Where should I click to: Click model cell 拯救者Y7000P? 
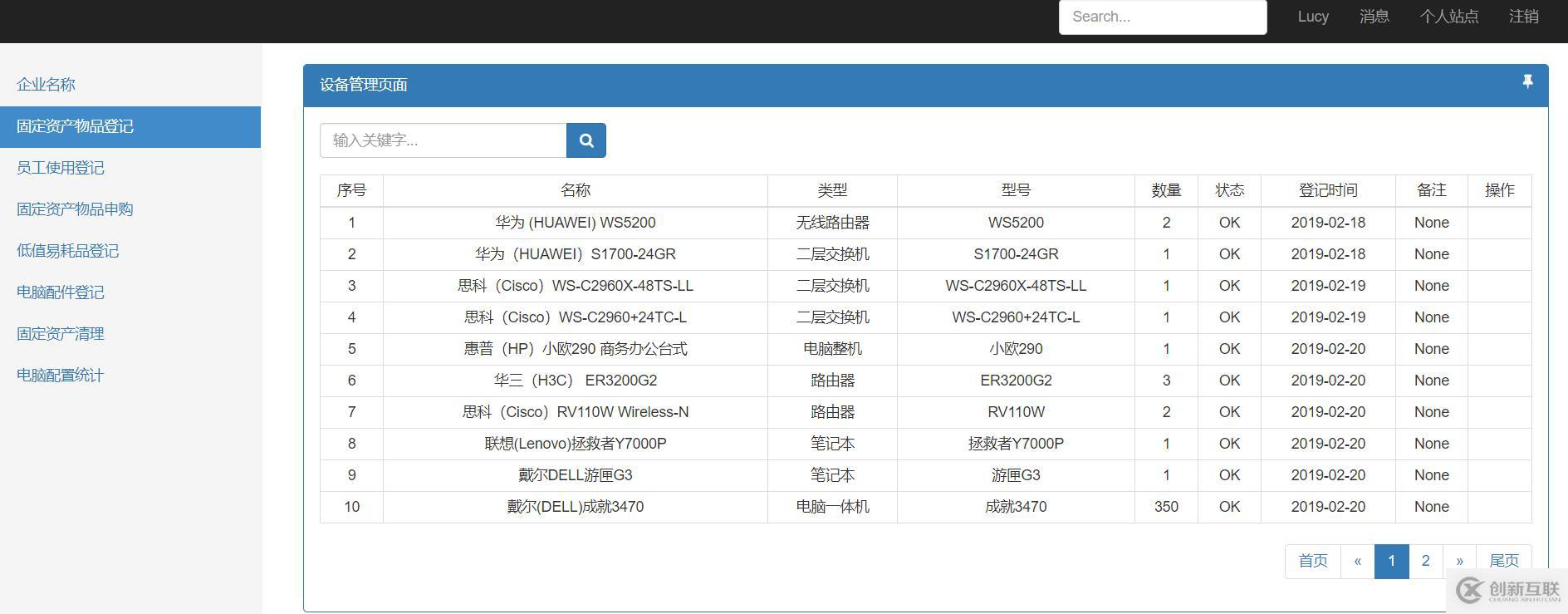(1016, 444)
